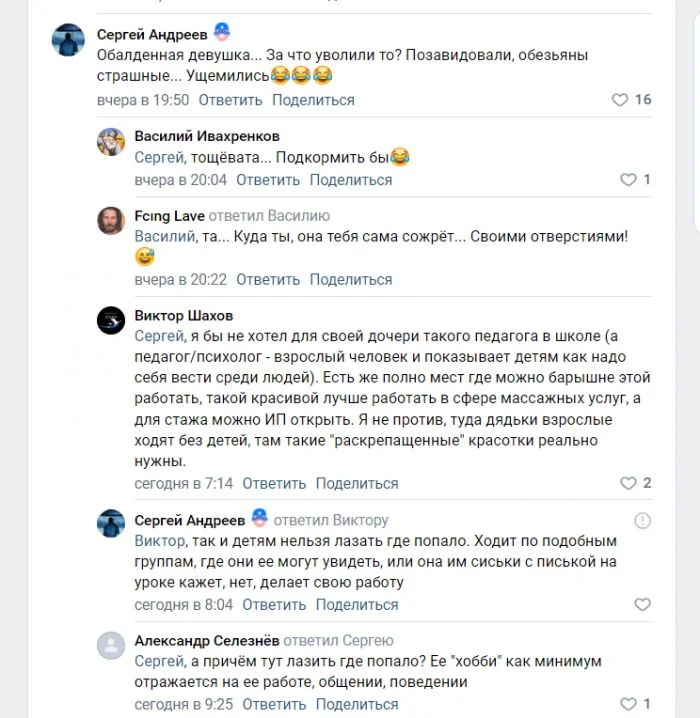Open Виктор Шахов's black avatar
700x718 pixels.
110,321
